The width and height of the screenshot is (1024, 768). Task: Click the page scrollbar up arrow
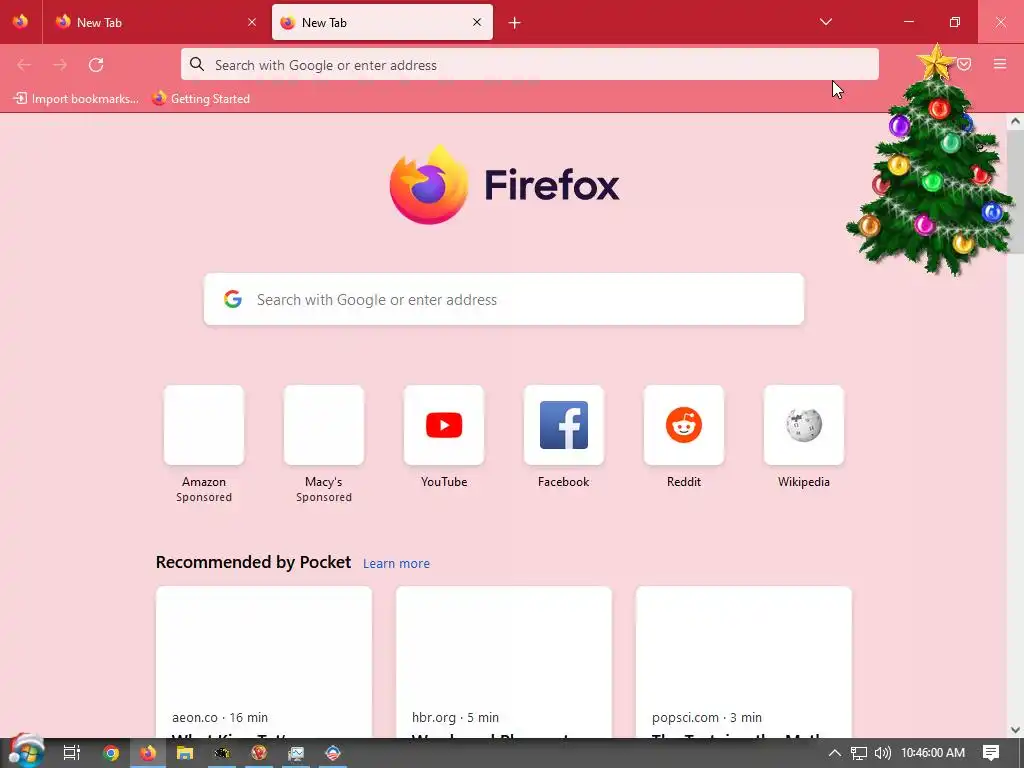1015,121
